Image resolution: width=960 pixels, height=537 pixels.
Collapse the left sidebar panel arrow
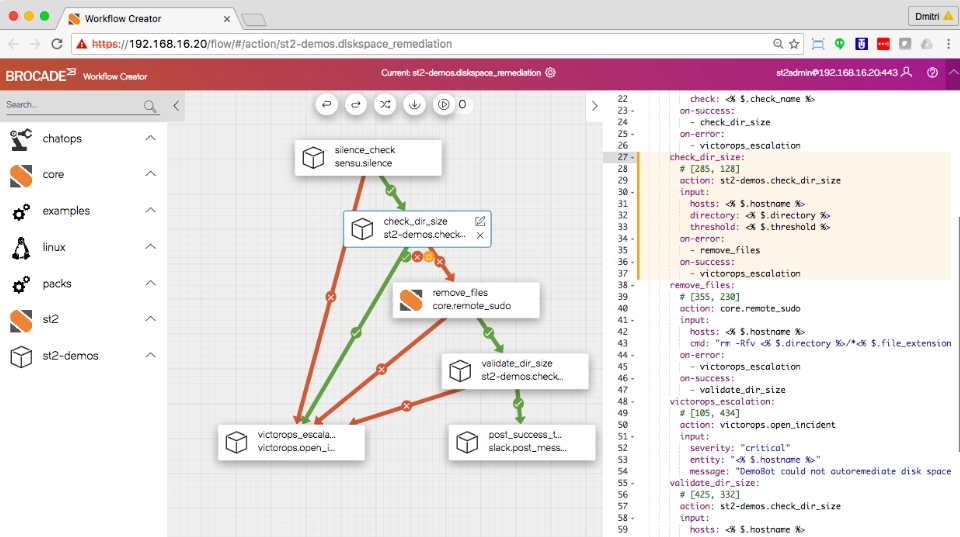[x=176, y=105]
